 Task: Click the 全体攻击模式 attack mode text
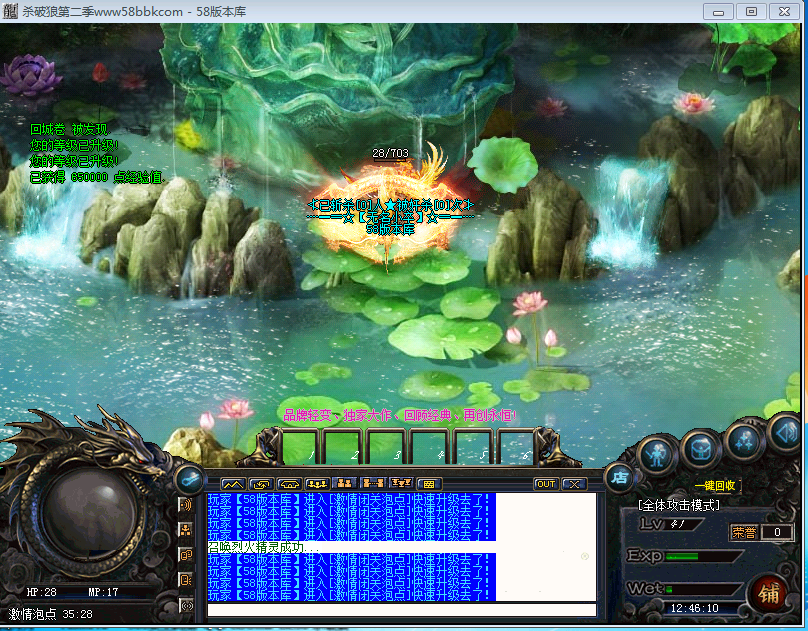click(679, 505)
